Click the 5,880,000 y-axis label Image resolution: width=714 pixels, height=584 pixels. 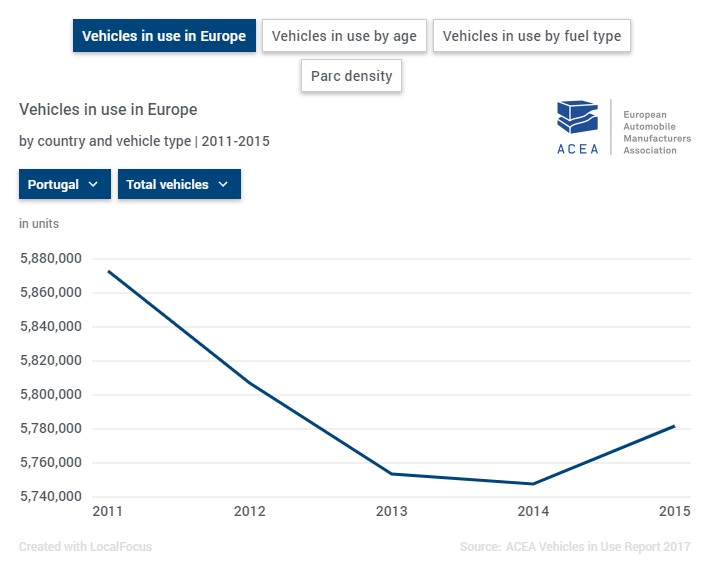[50, 259]
